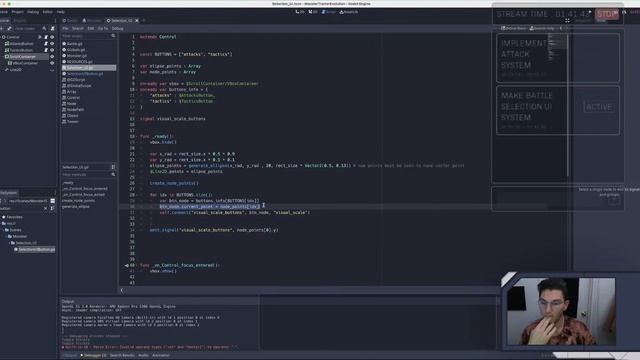Toggle visibility of Control root node
The height and width of the screenshot is (360, 640).
point(52,37)
